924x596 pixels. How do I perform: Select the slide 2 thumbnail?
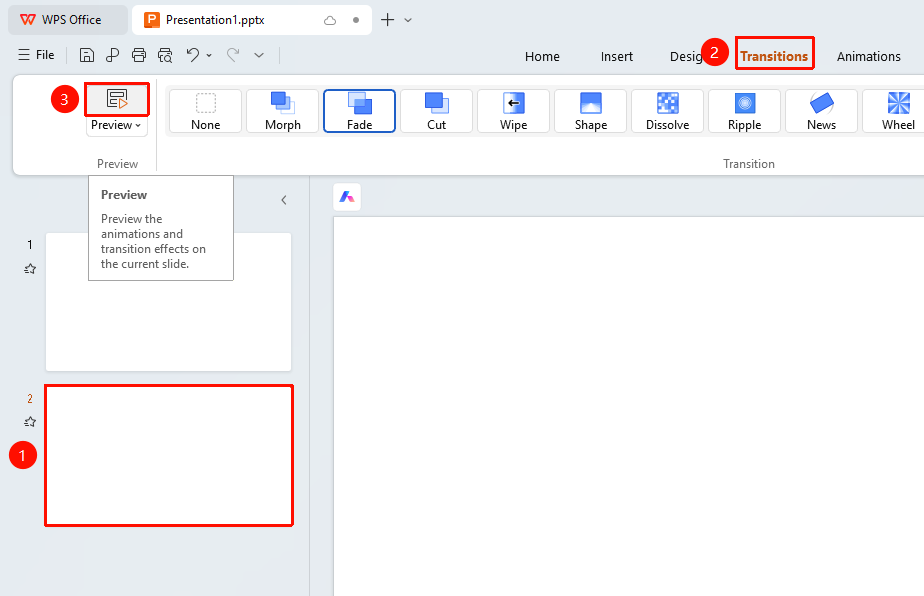169,455
